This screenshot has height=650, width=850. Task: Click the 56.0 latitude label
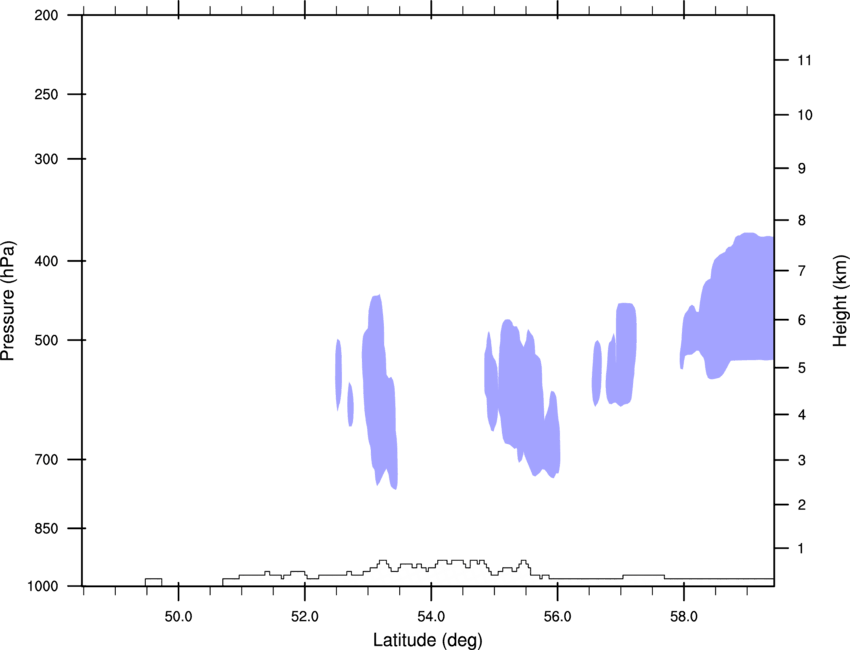tap(557, 617)
